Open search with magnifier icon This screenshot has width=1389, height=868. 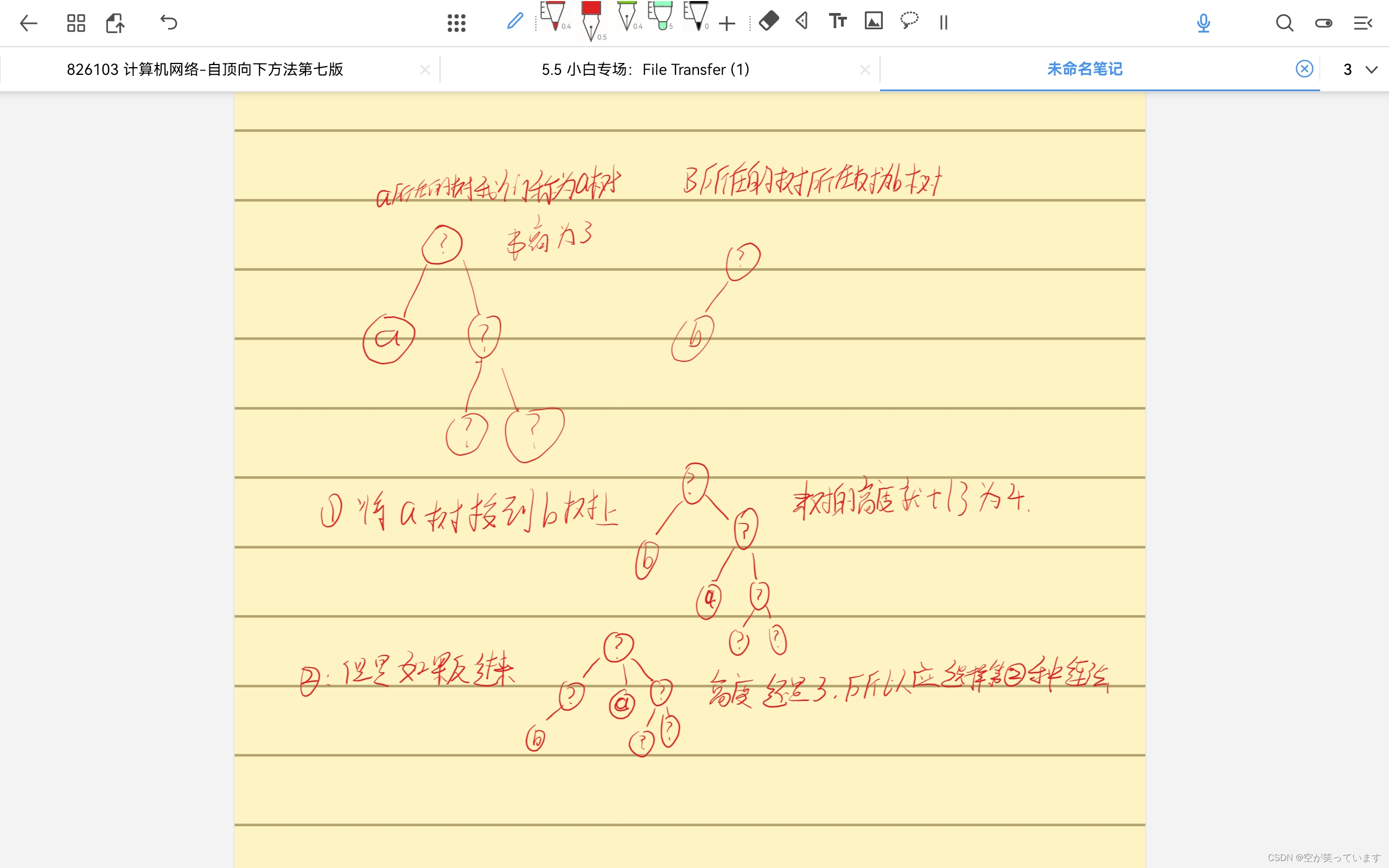1284,23
